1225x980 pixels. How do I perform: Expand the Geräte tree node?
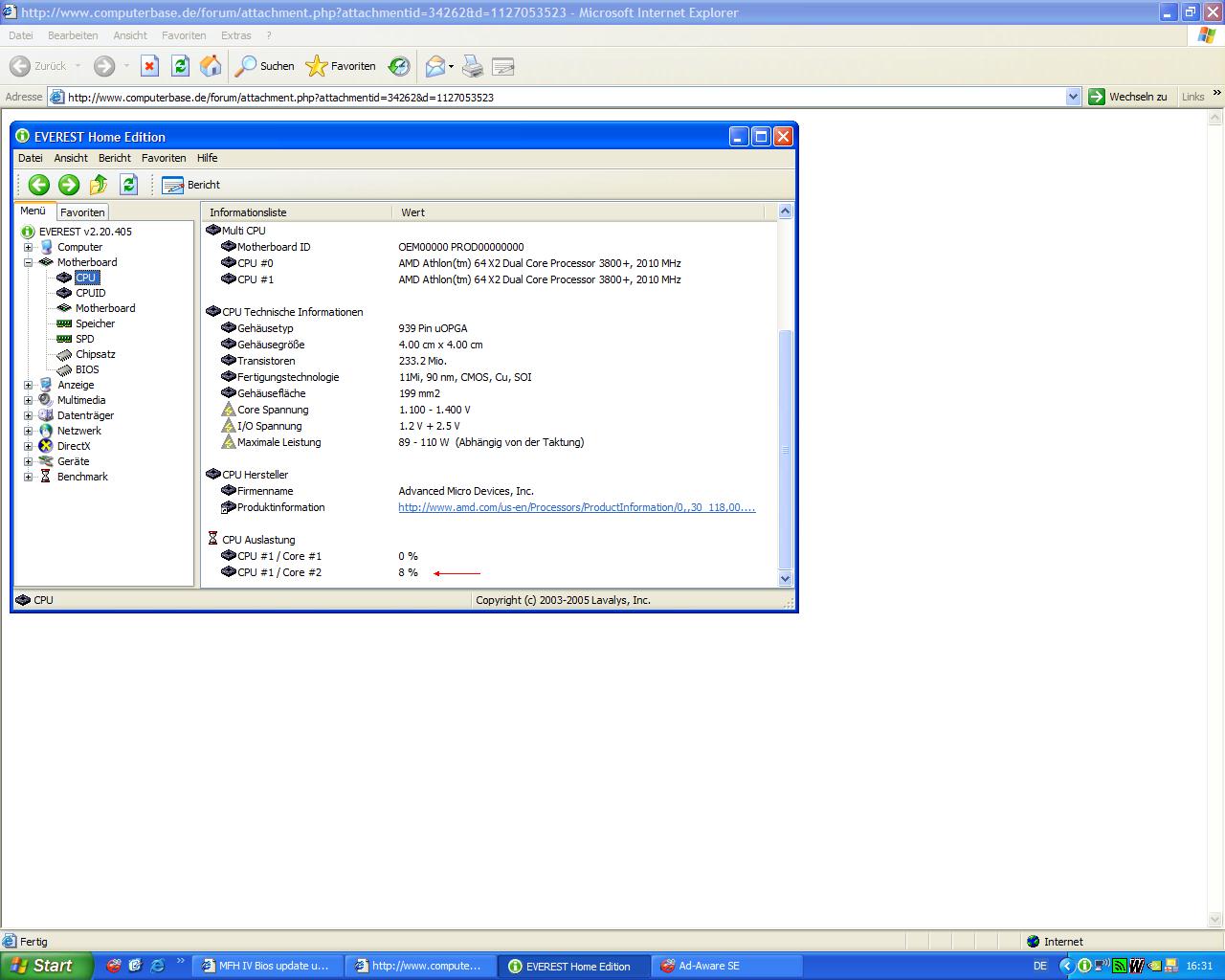tap(28, 461)
